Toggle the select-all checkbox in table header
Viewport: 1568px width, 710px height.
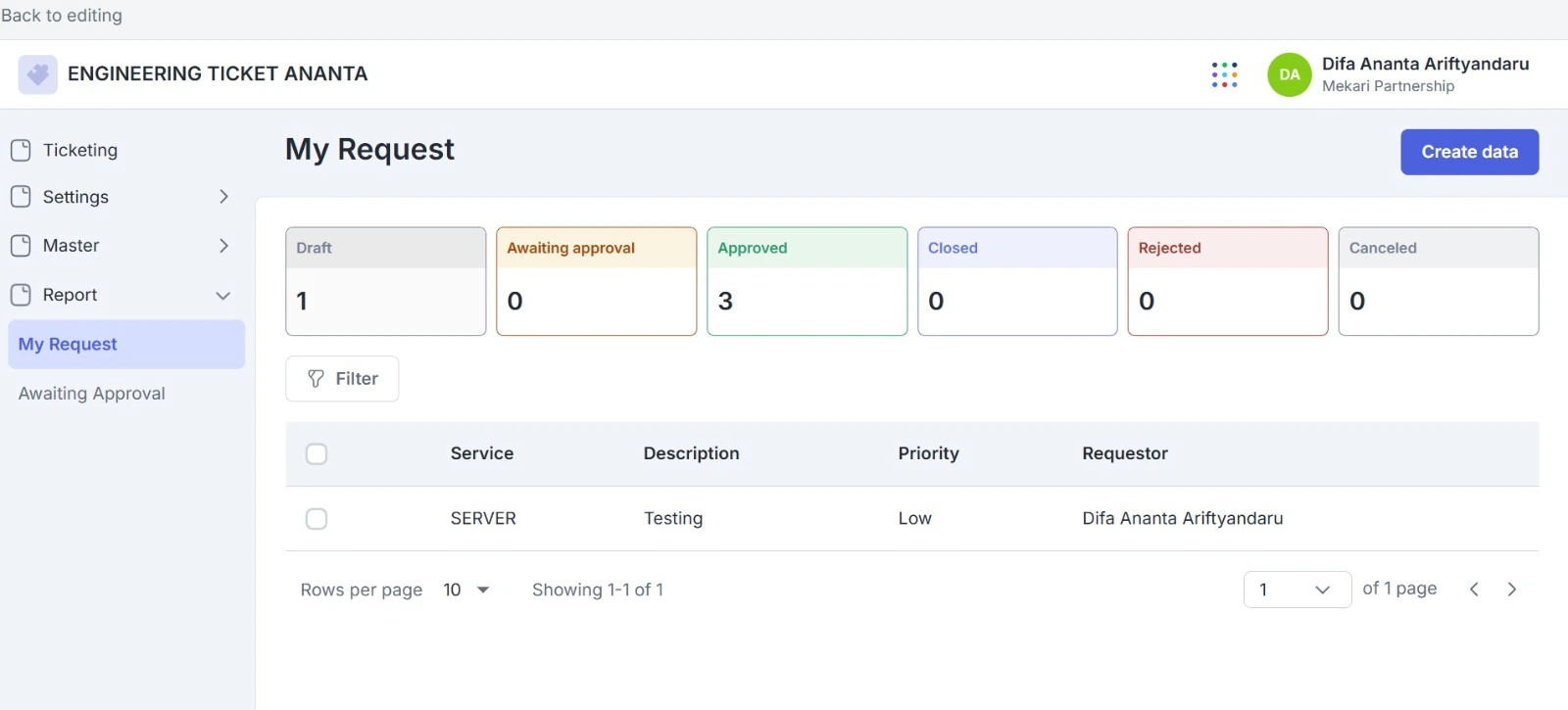pos(317,454)
